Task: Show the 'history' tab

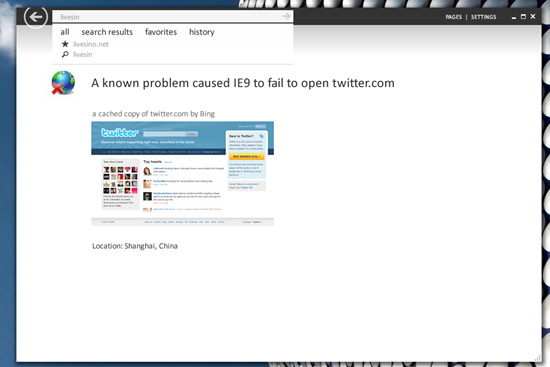Action: 202,32
